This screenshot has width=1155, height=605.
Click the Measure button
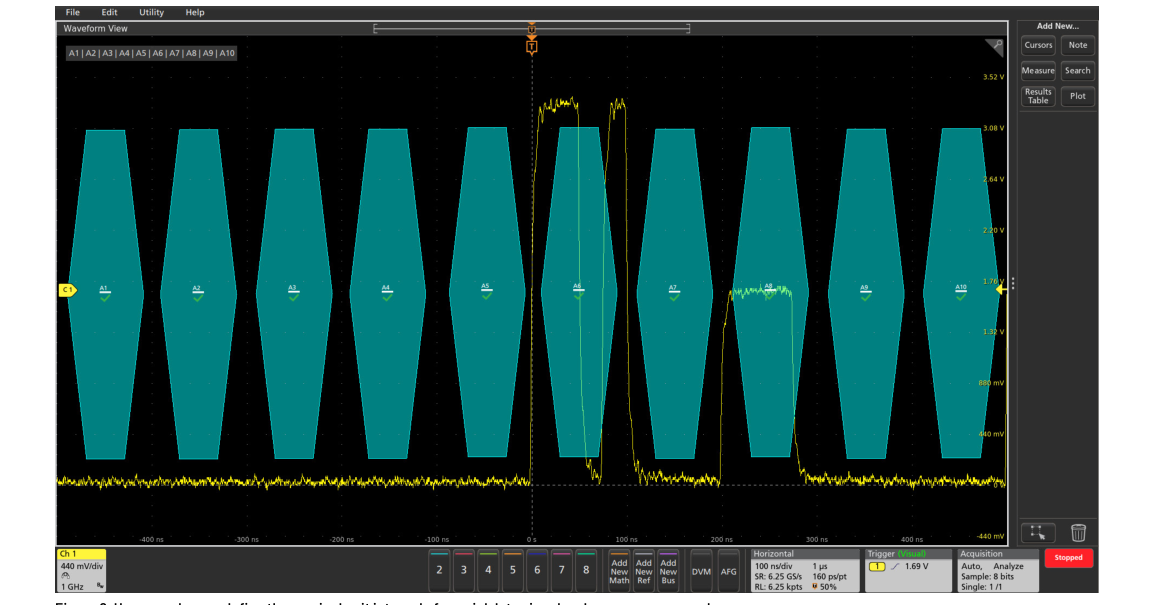point(1038,71)
